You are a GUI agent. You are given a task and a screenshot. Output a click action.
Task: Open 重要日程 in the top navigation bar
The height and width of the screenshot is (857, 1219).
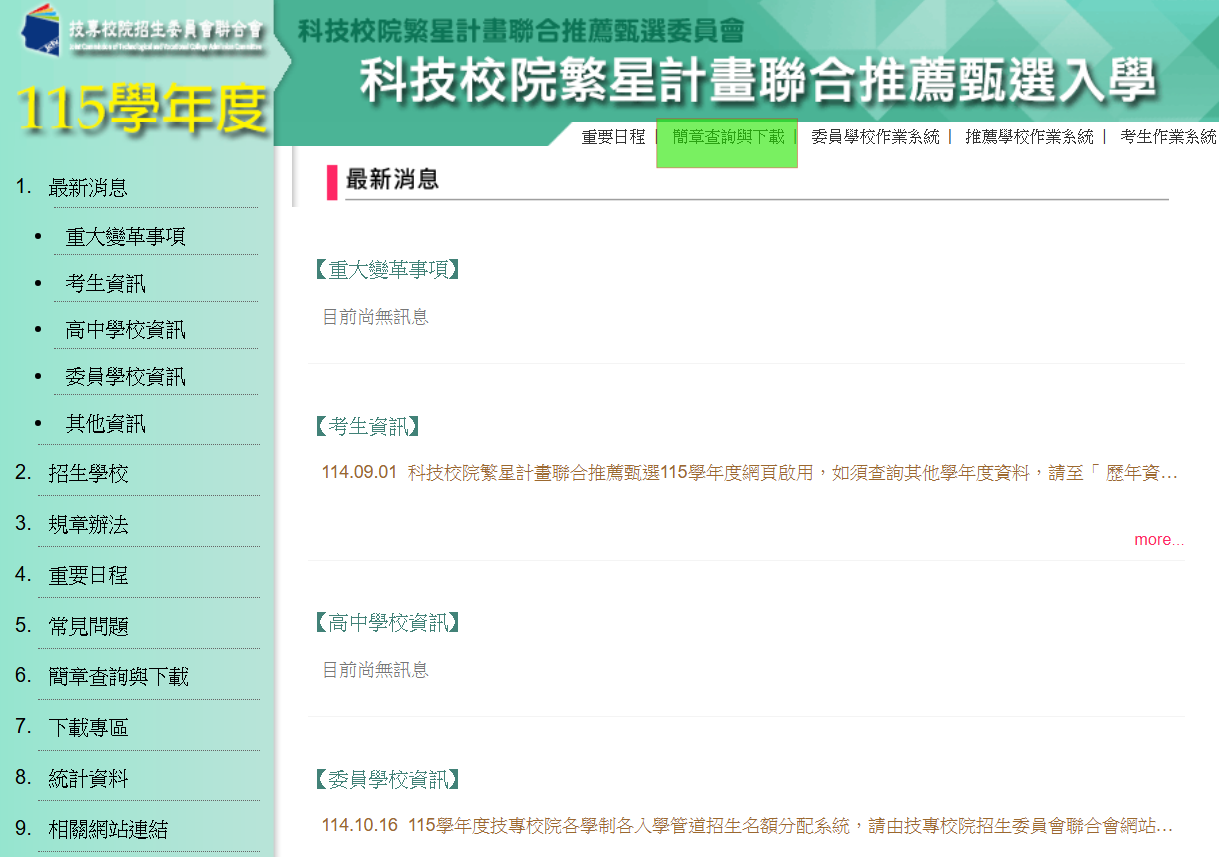coord(613,137)
